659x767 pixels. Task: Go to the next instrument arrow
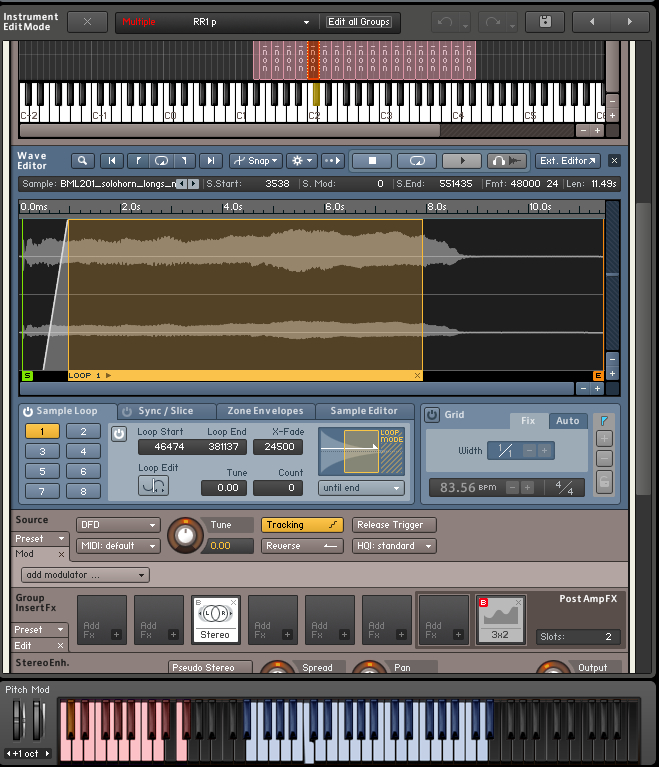tap(630, 22)
